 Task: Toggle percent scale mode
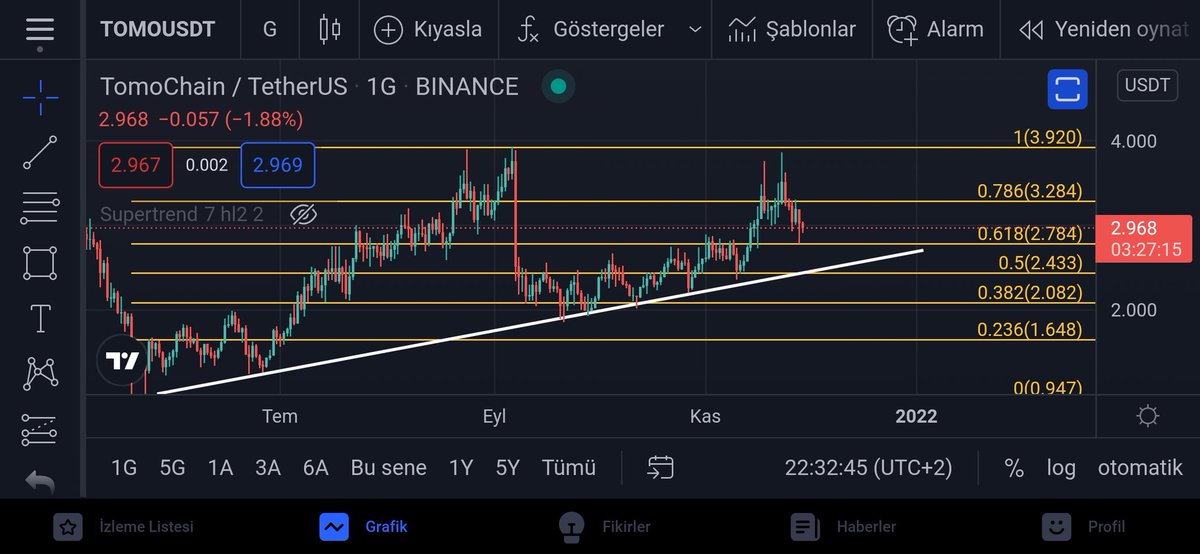(1014, 468)
